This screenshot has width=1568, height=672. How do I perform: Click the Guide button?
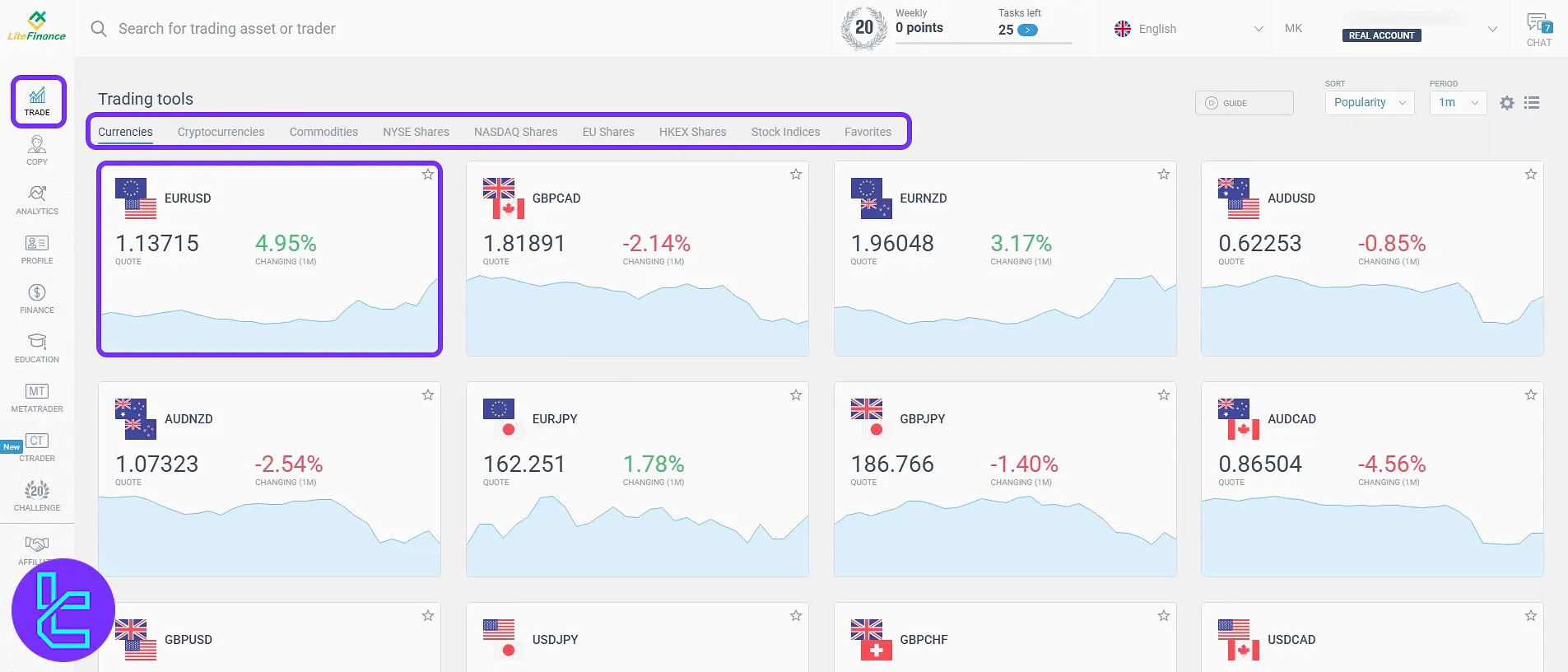1244,103
